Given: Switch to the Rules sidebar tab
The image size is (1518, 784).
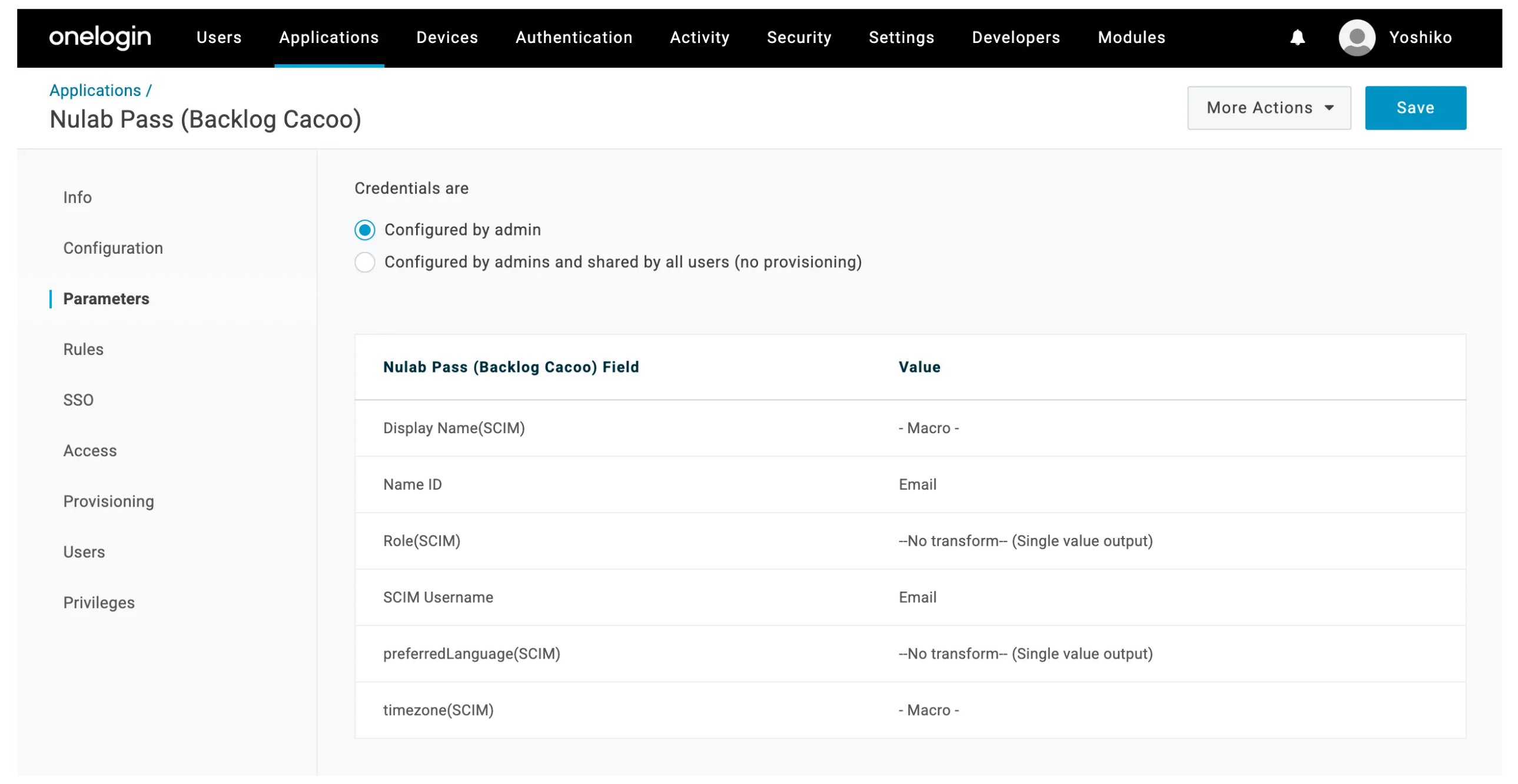Looking at the screenshot, I should coord(83,350).
